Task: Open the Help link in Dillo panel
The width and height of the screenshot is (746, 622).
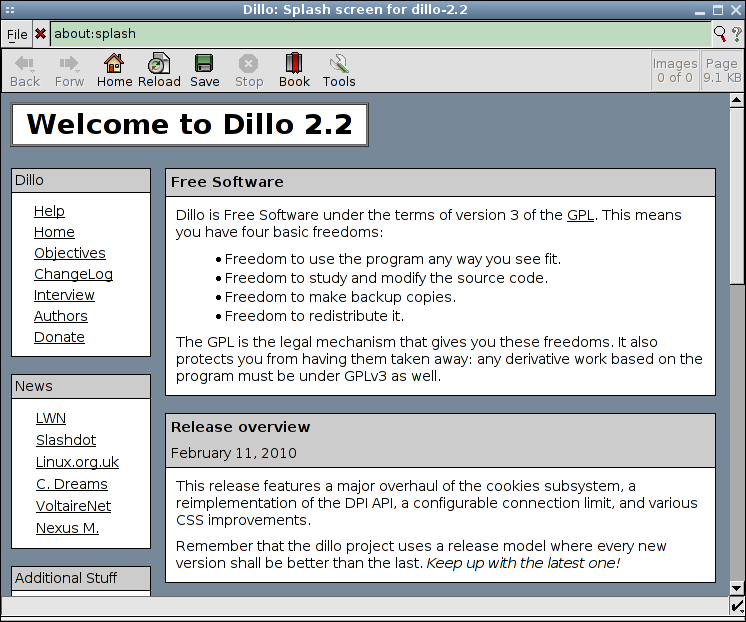Action: 49,211
